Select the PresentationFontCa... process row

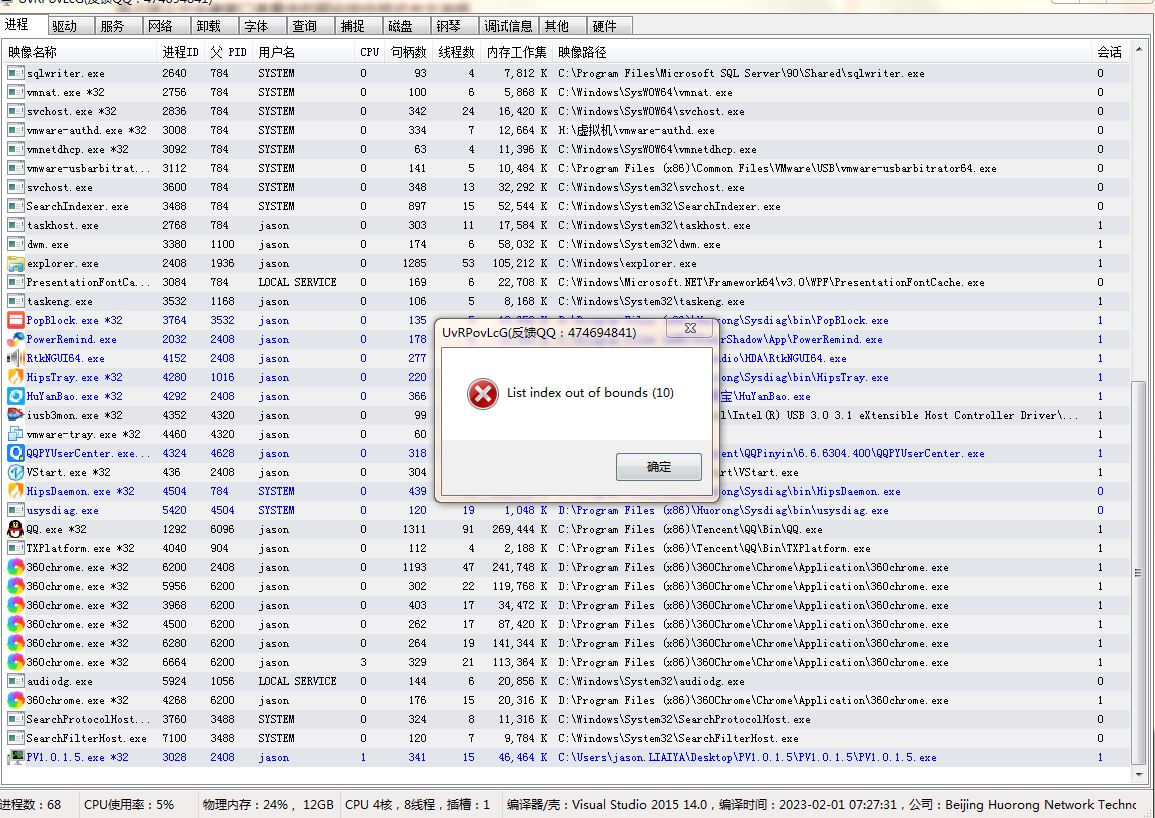point(565,282)
